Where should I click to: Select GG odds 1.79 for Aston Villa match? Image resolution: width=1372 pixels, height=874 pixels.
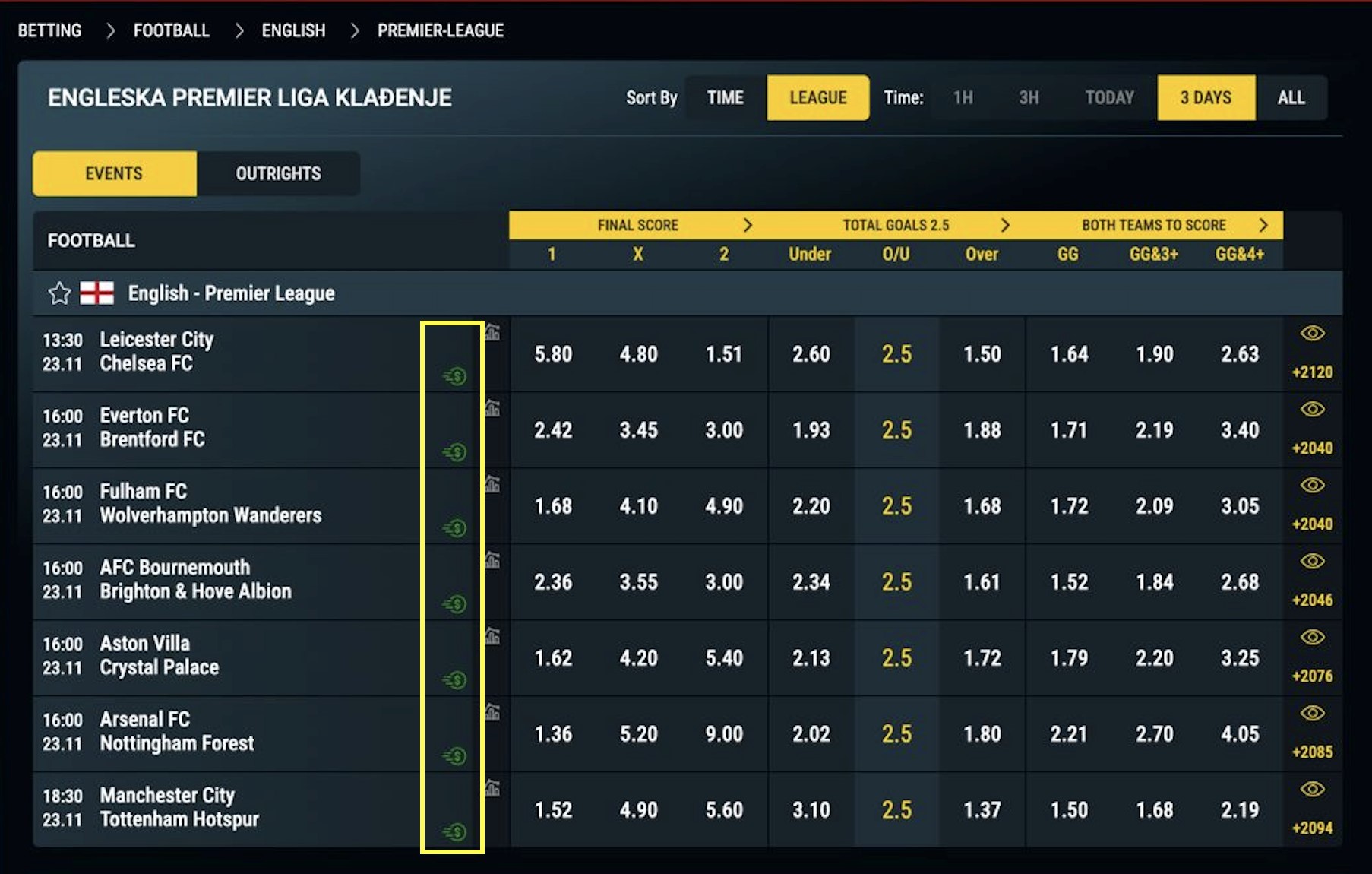tap(1069, 658)
